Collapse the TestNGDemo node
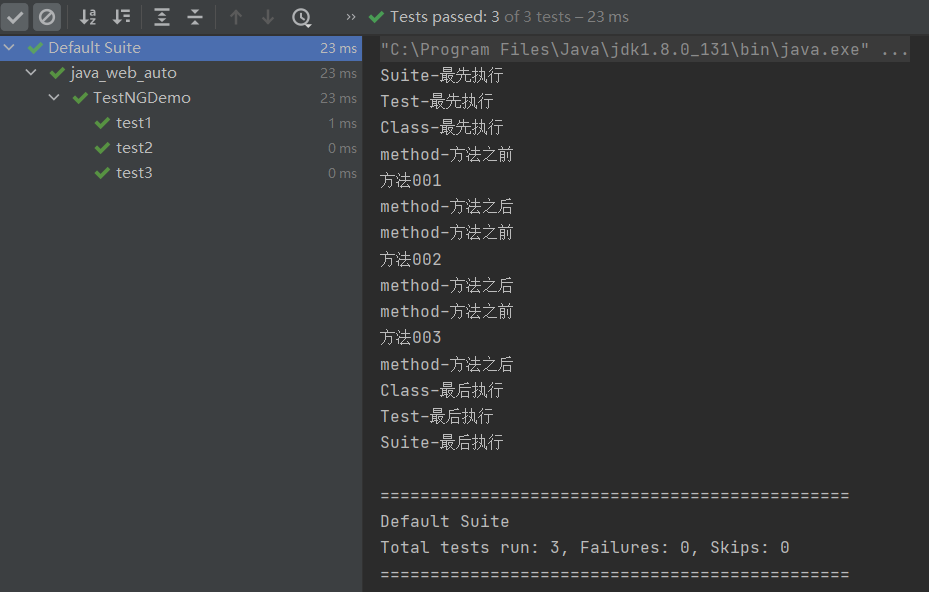Screen dimensions: 929x592 [x=54, y=97]
